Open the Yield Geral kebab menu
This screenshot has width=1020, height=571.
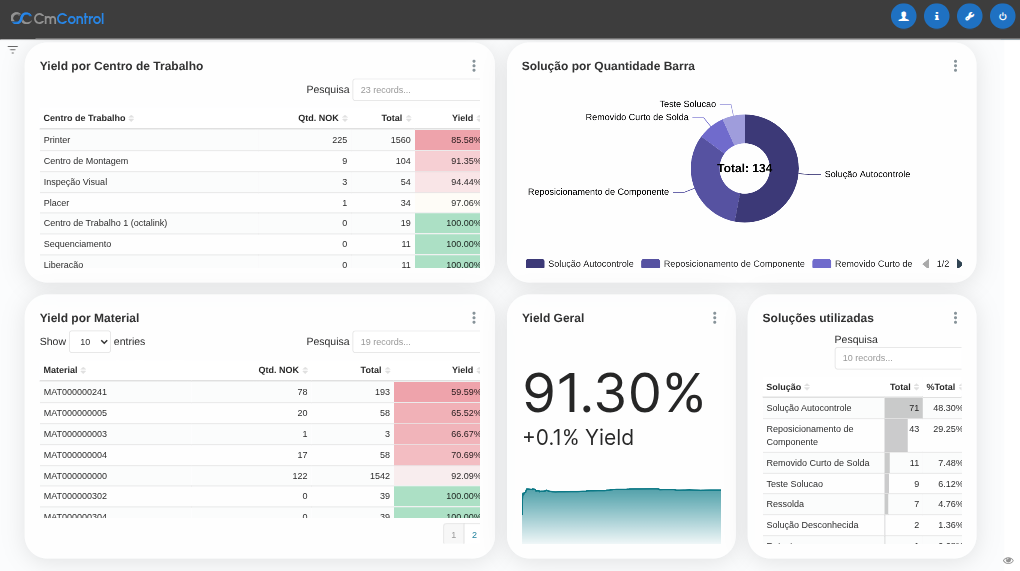point(714,318)
